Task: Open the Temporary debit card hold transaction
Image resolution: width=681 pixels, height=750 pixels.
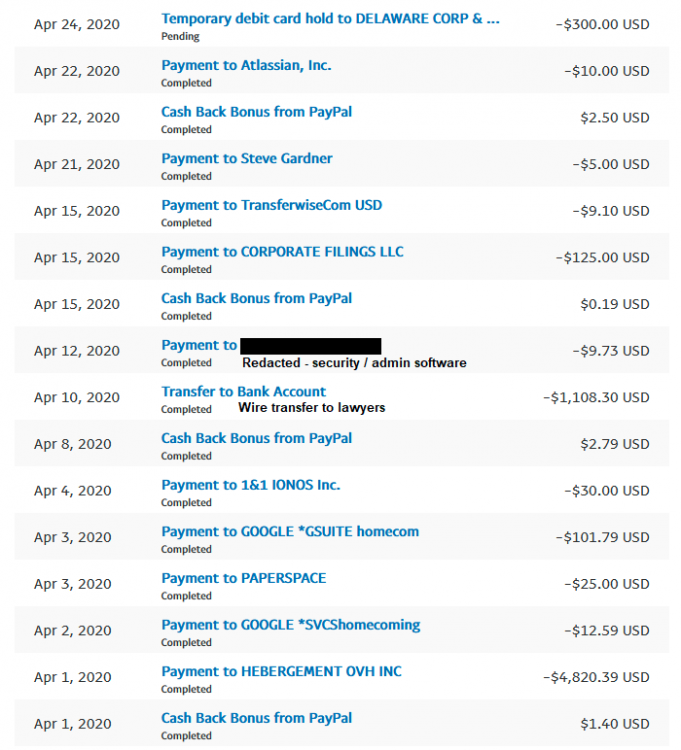Action: (330, 19)
